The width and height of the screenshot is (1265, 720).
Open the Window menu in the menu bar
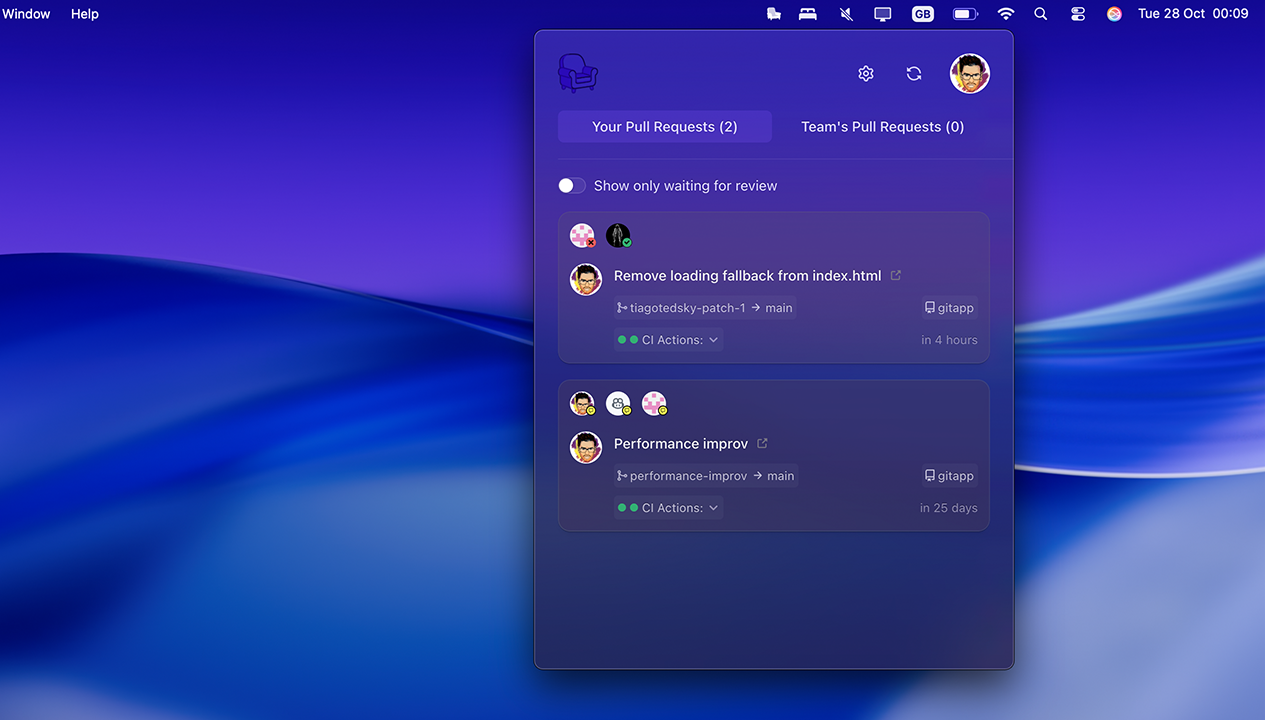[26, 14]
